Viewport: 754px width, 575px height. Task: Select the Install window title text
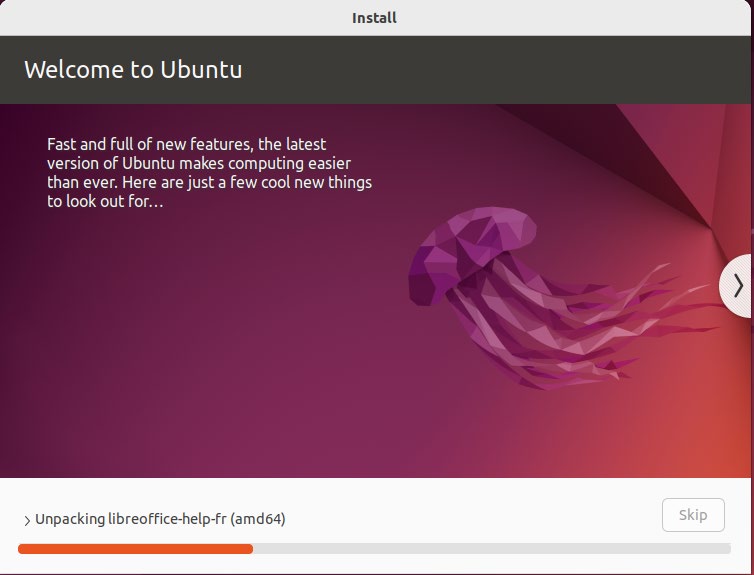tap(374, 18)
